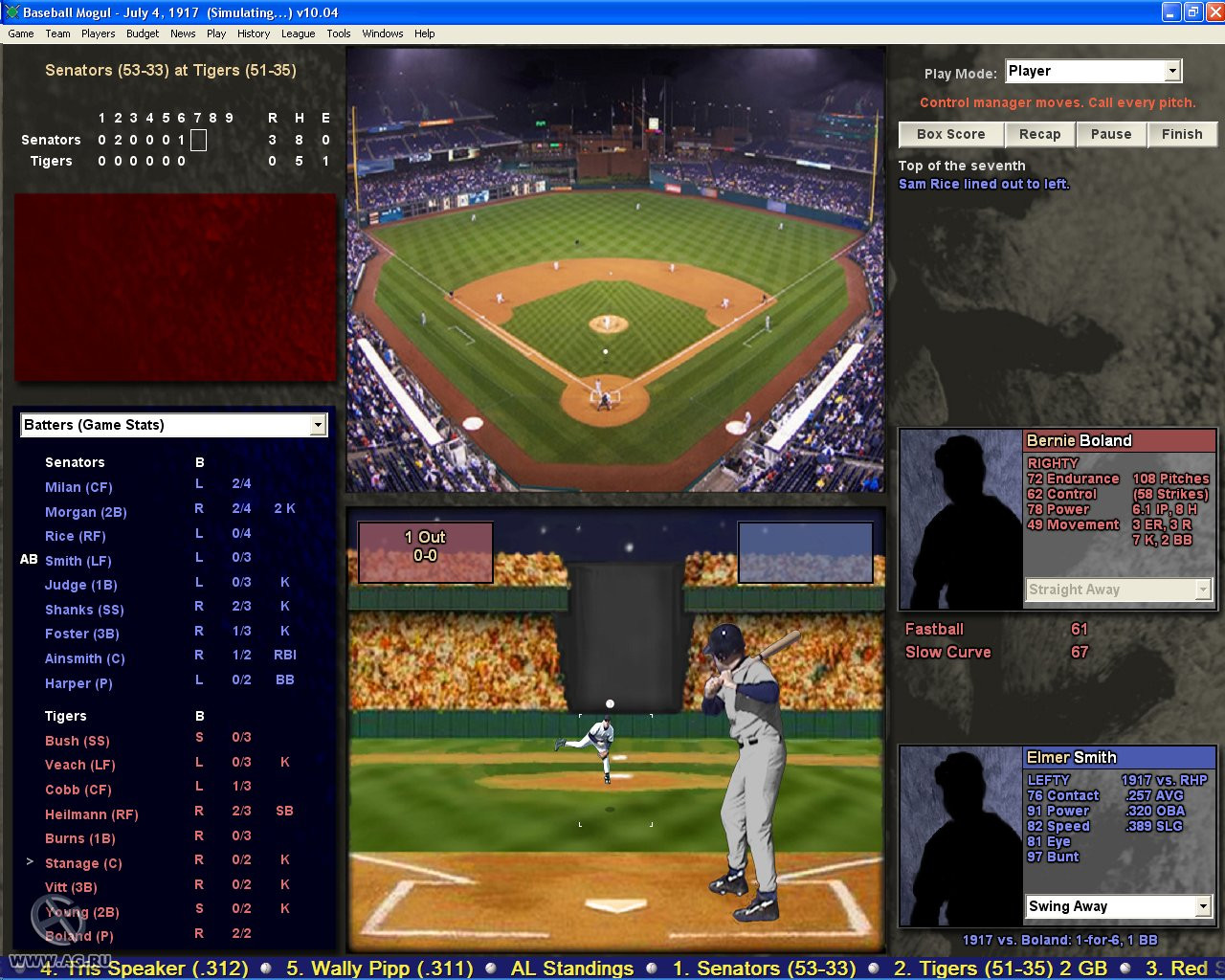The width and height of the screenshot is (1225, 980).
Task: Select Ainsmith (C) in Senators lineup
Action: click(85, 658)
